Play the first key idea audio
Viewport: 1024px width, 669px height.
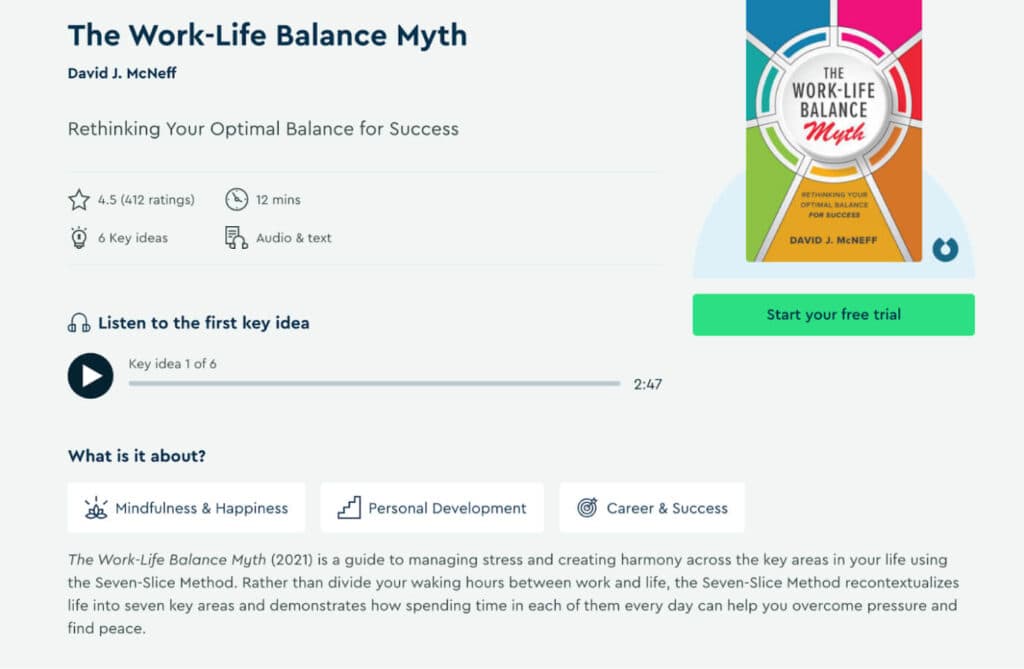click(90, 376)
